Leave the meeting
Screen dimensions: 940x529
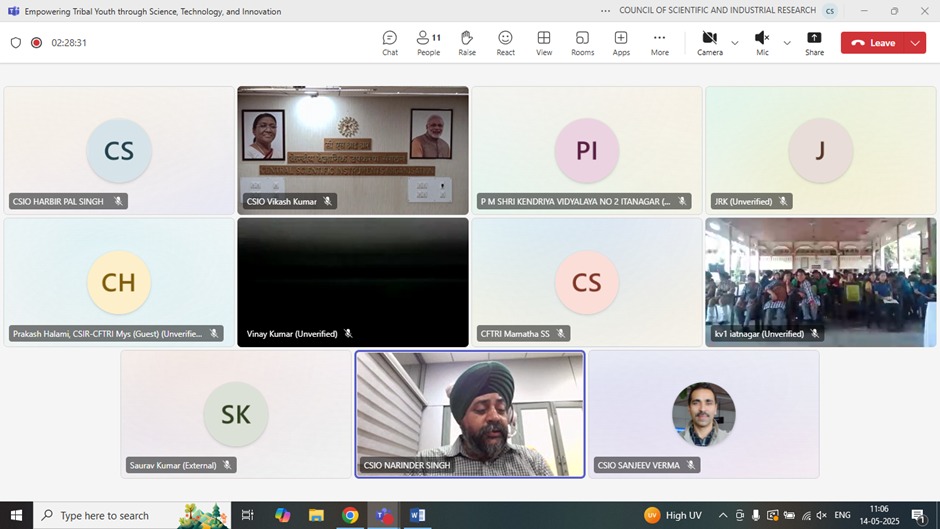coord(875,43)
